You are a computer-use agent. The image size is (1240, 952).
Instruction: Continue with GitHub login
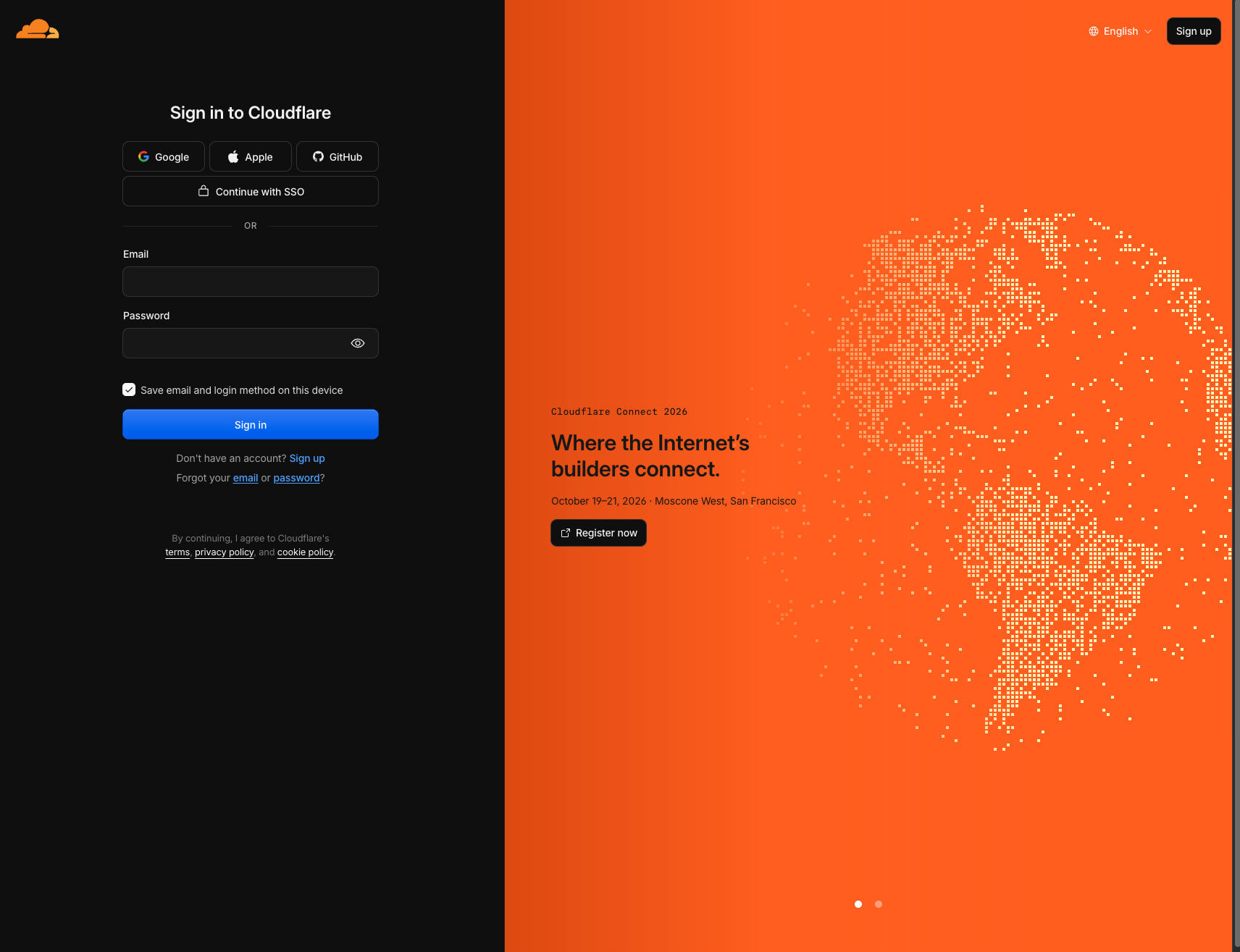(x=338, y=156)
